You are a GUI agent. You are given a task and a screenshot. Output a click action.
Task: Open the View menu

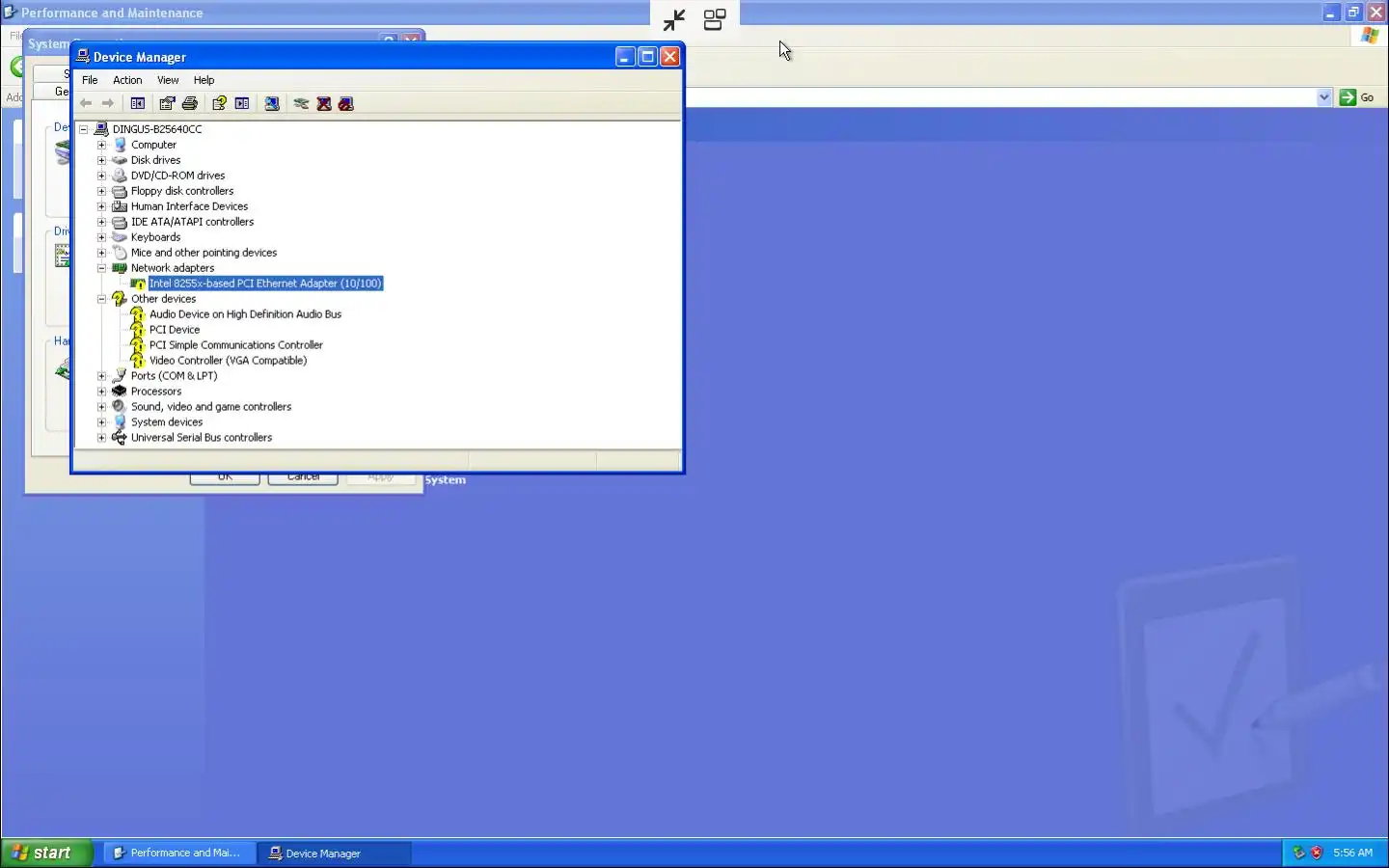pyautogui.click(x=168, y=80)
